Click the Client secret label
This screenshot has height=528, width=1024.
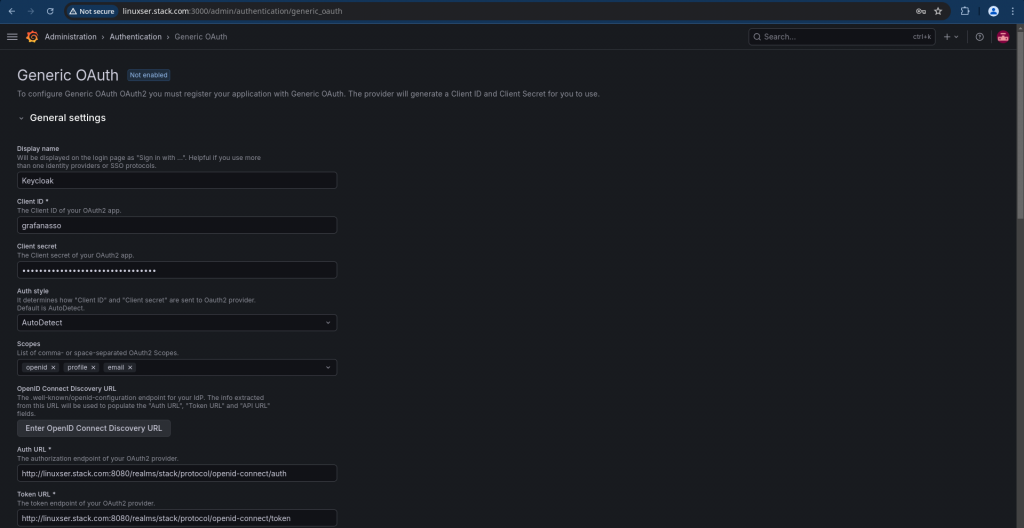click(37, 246)
